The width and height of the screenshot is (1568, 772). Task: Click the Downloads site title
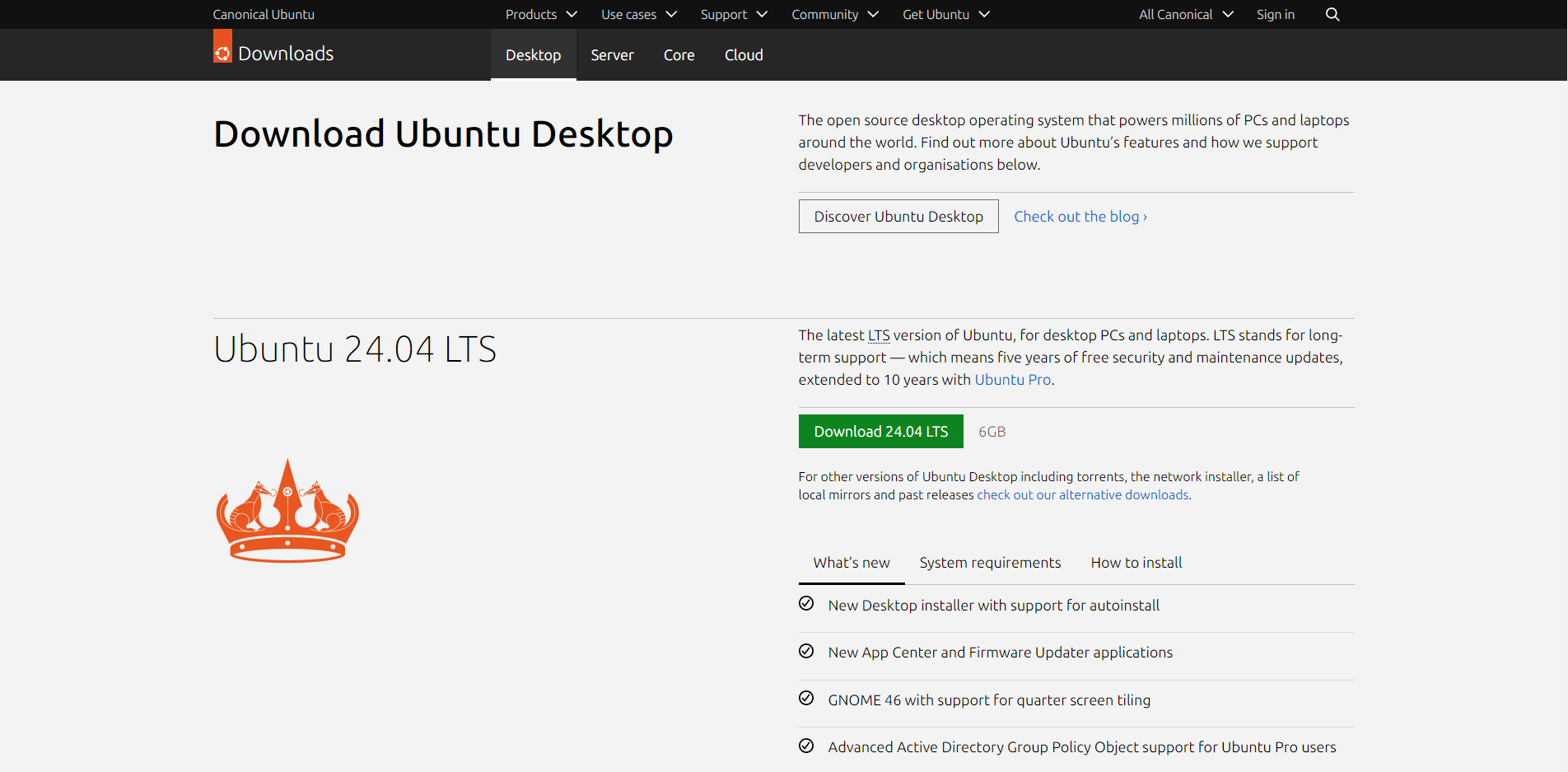pyautogui.click(x=286, y=54)
